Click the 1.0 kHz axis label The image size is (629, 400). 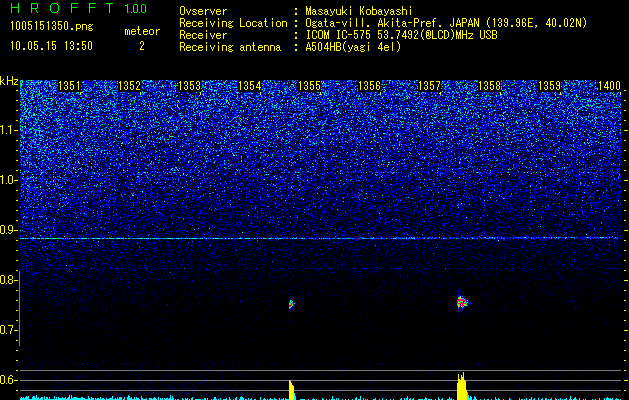[8, 180]
